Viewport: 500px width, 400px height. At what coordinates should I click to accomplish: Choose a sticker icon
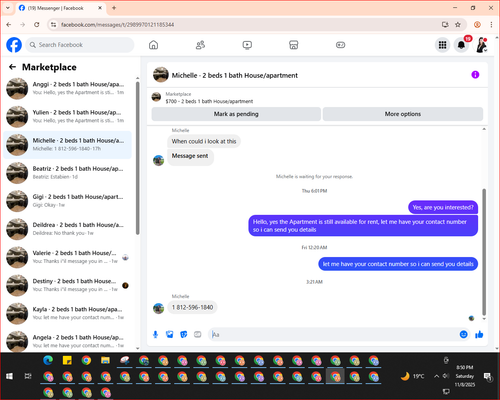(x=184, y=334)
